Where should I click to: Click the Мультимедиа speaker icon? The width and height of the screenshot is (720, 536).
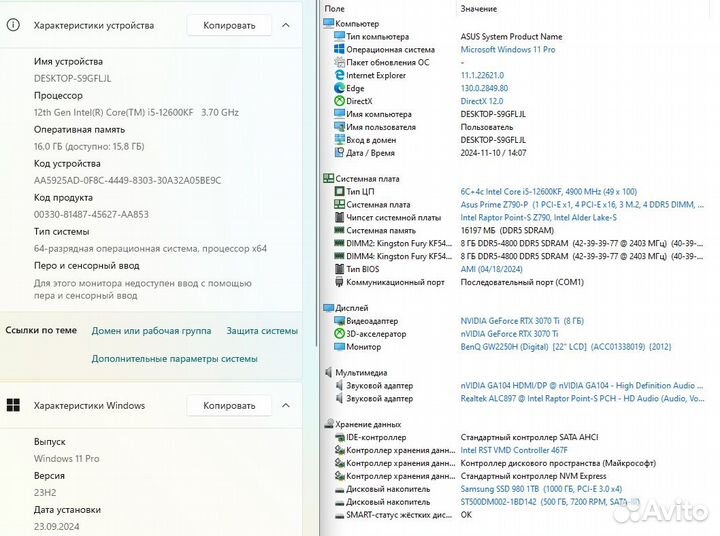click(328, 372)
